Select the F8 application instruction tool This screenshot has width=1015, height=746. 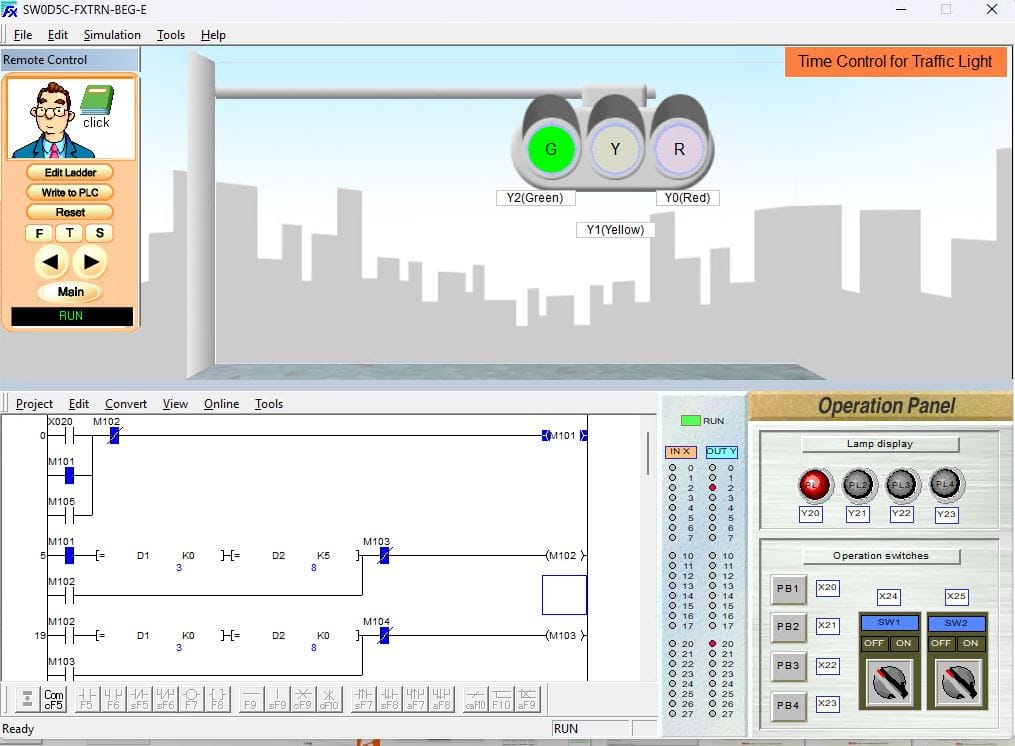217,698
